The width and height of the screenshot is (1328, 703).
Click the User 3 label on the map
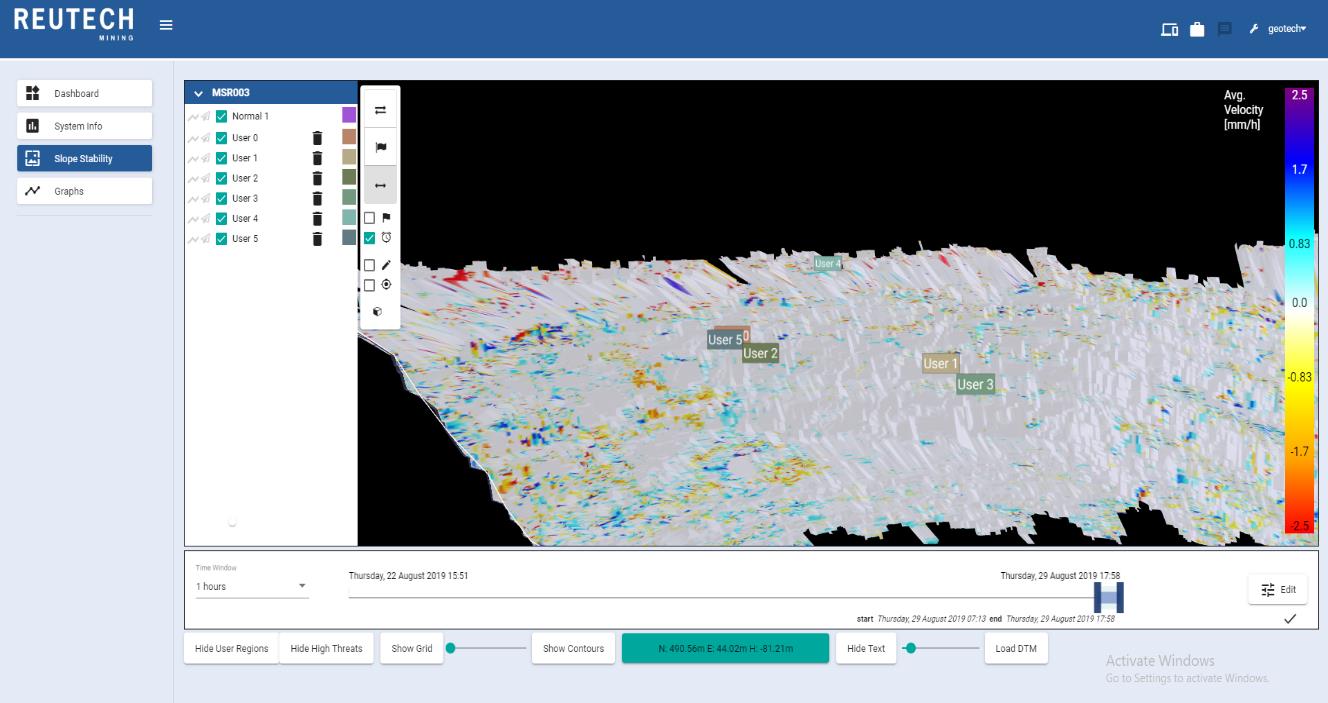click(x=976, y=384)
